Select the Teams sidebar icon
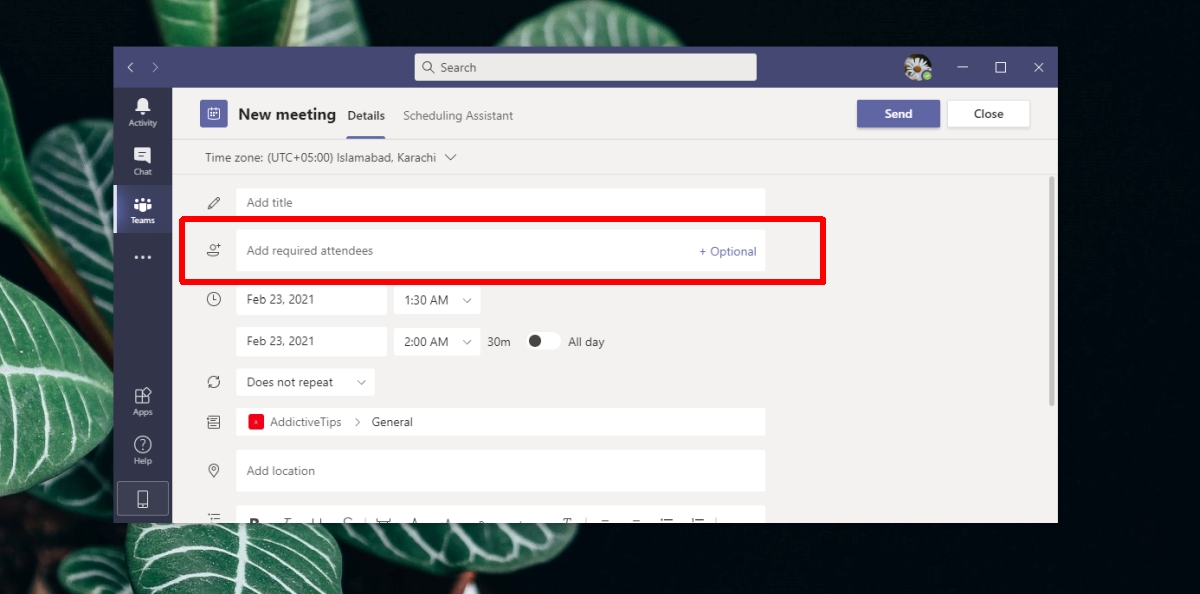 (143, 209)
